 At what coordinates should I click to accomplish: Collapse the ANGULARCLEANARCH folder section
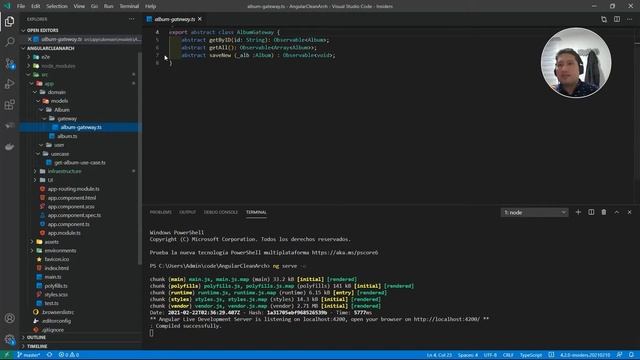82,48
